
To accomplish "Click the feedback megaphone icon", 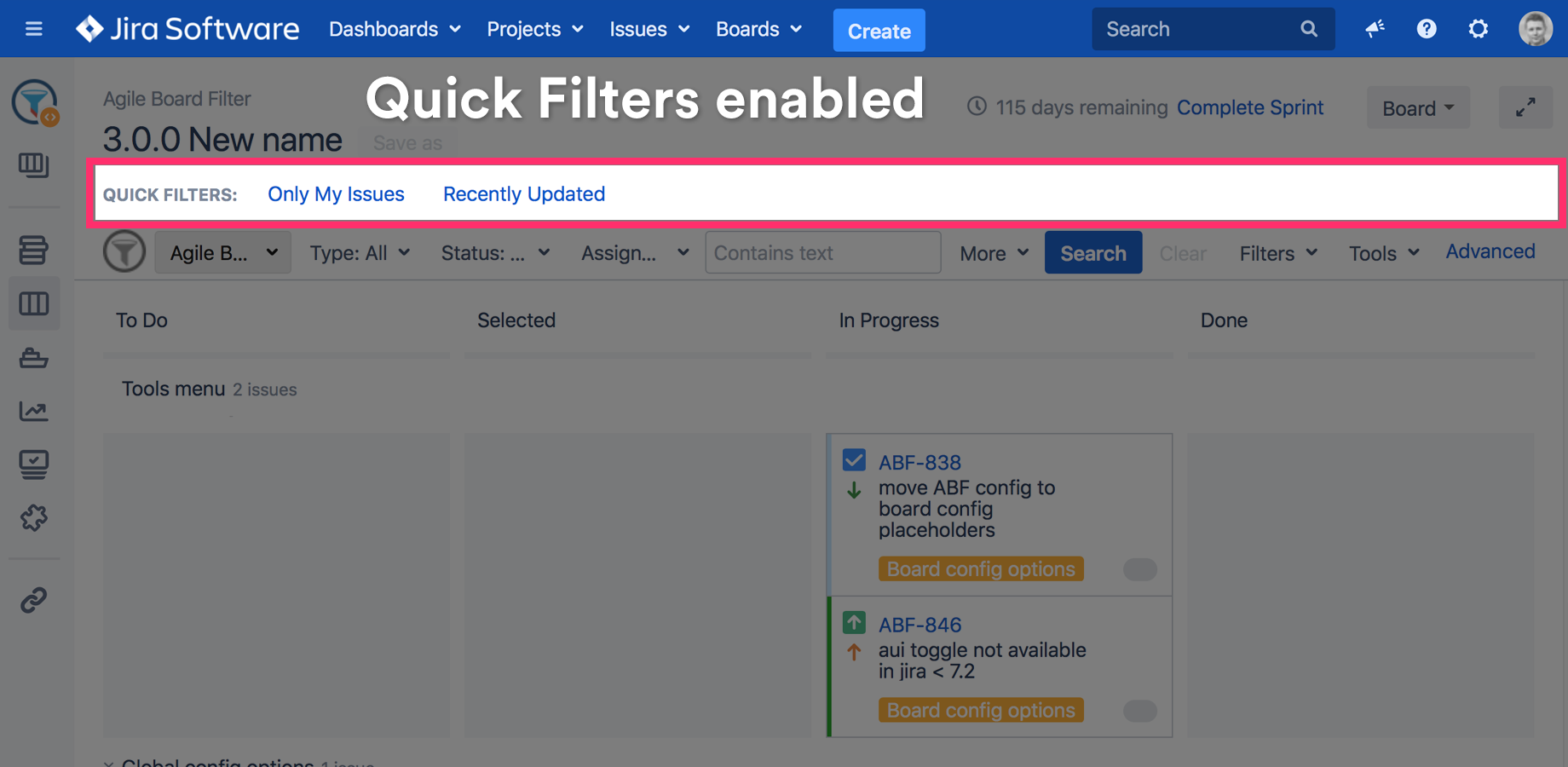I will [x=1375, y=29].
